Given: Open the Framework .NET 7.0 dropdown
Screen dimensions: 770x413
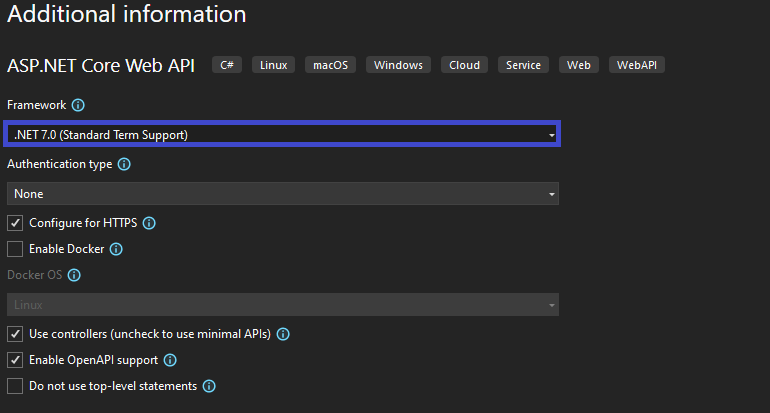Looking at the screenshot, I should (282, 134).
